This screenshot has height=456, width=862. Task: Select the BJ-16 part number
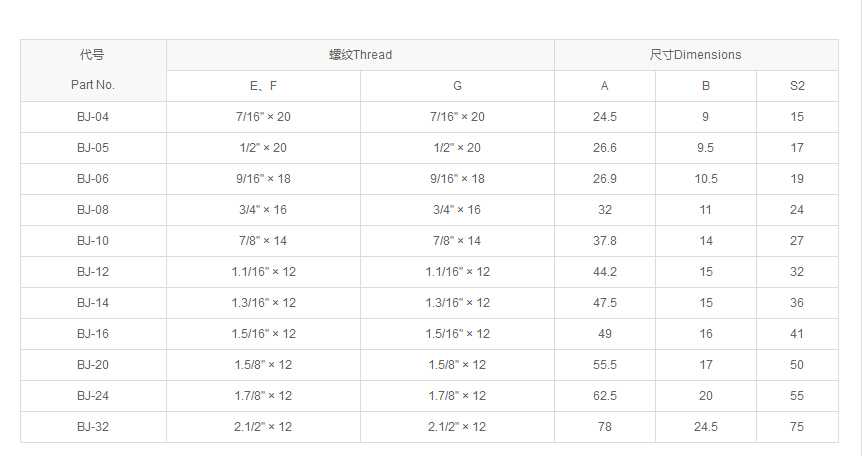pos(93,334)
